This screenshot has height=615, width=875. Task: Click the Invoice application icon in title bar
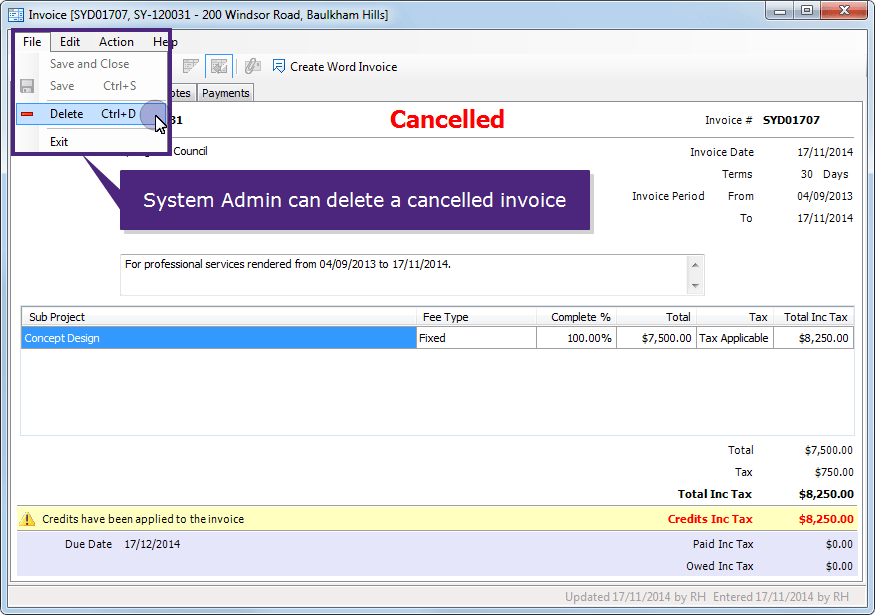pyautogui.click(x=14, y=13)
